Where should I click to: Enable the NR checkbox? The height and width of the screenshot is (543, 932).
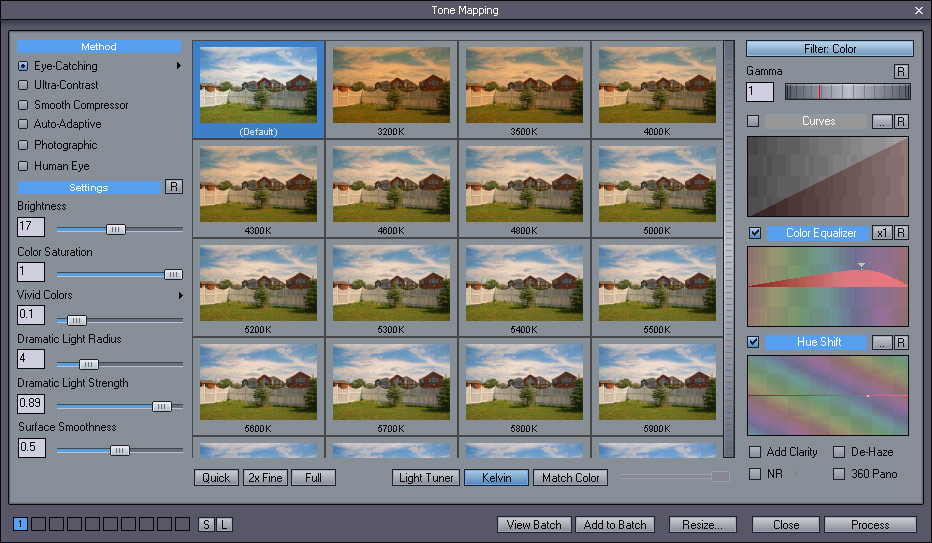(755, 474)
